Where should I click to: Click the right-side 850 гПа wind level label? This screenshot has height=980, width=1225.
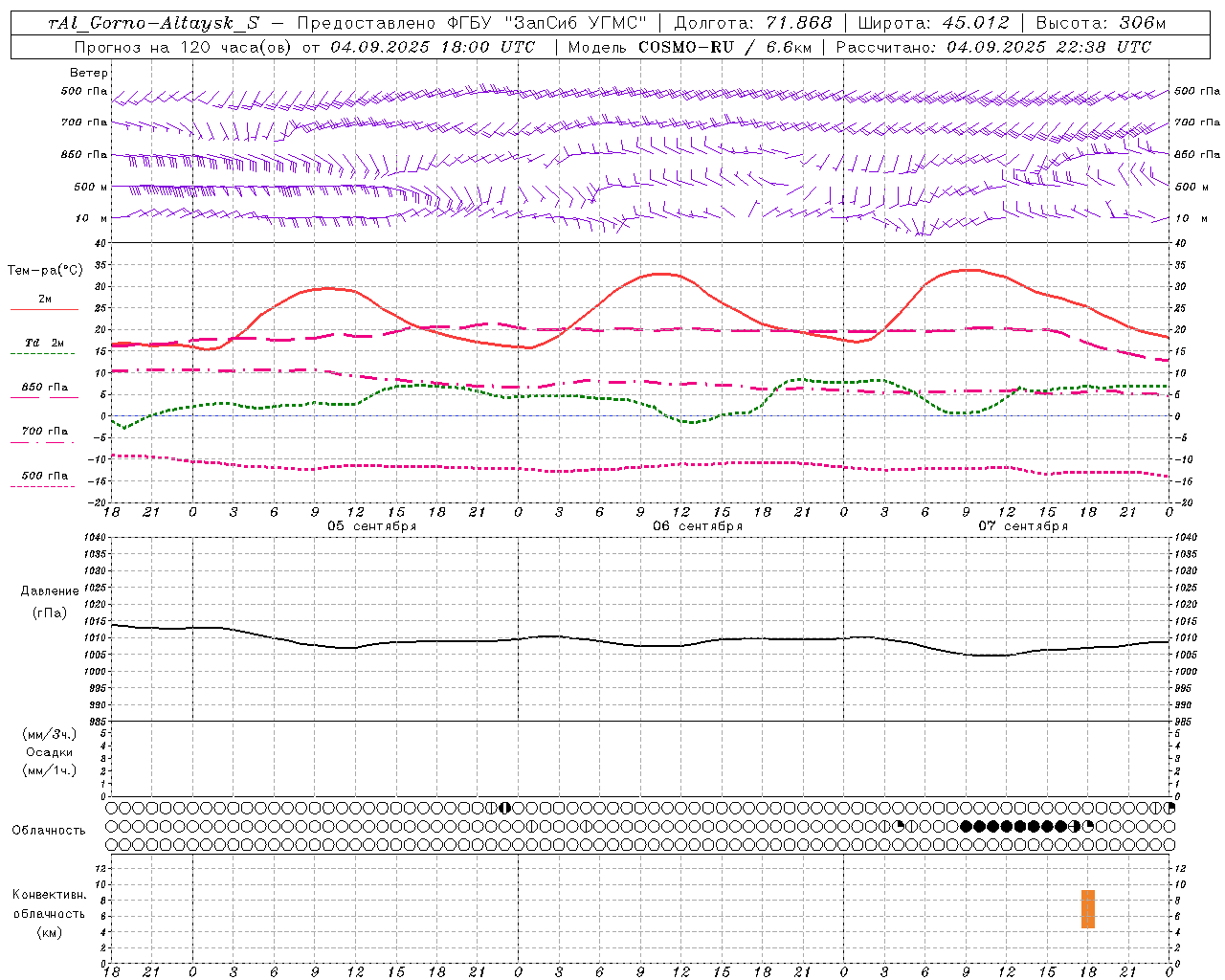pos(1197,154)
